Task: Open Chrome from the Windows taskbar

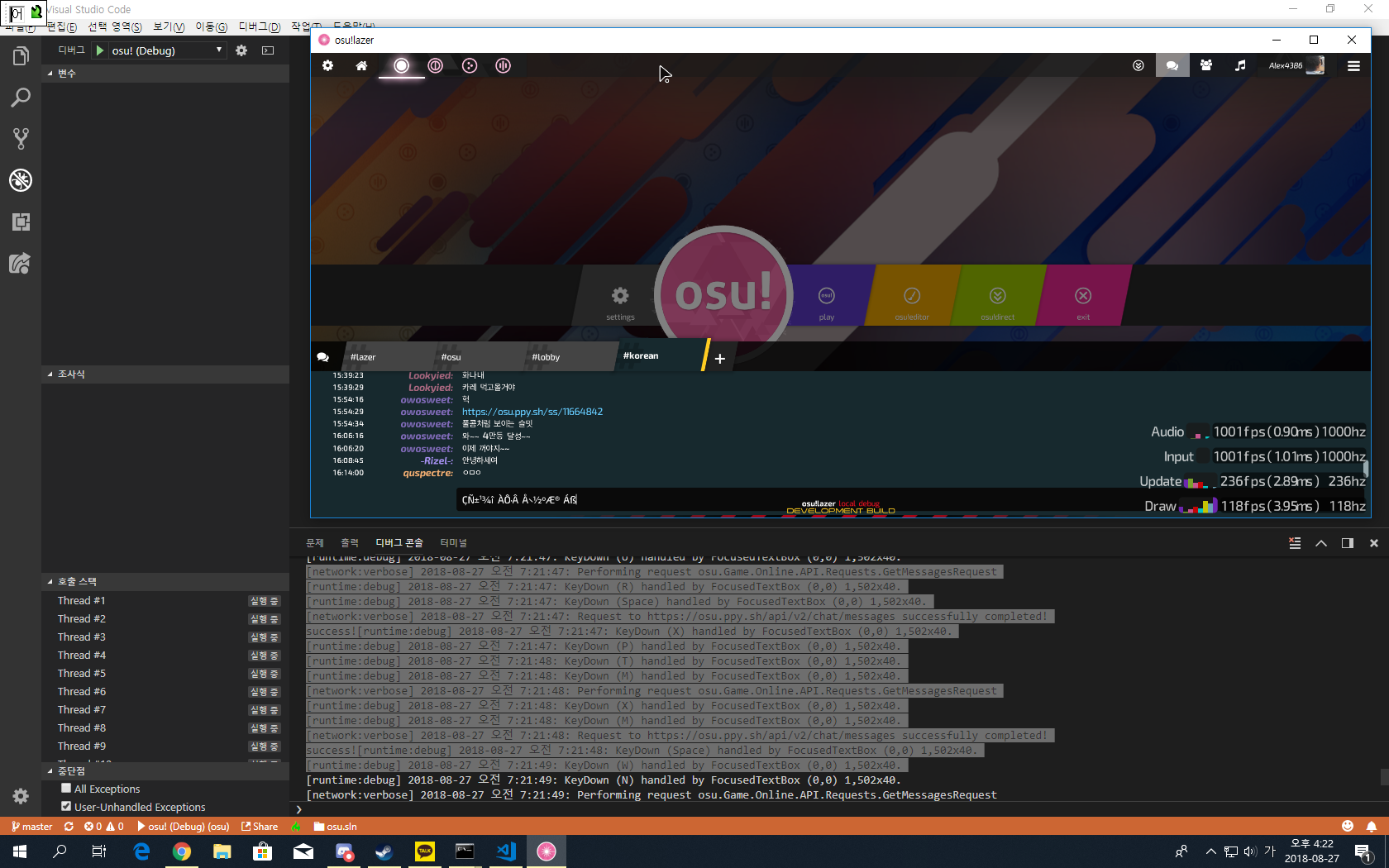Action: [182, 851]
